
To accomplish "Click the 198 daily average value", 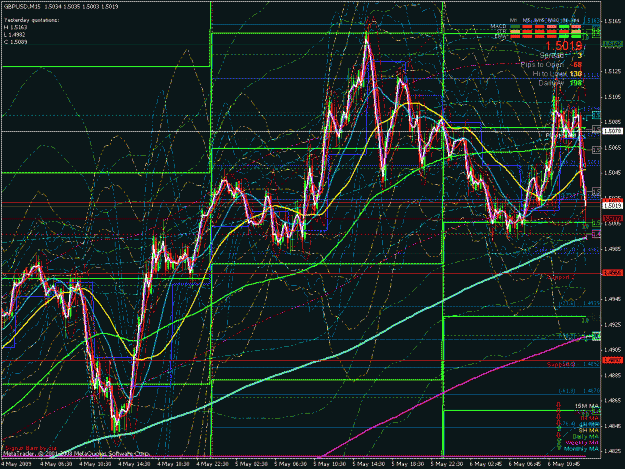I will coord(576,83).
